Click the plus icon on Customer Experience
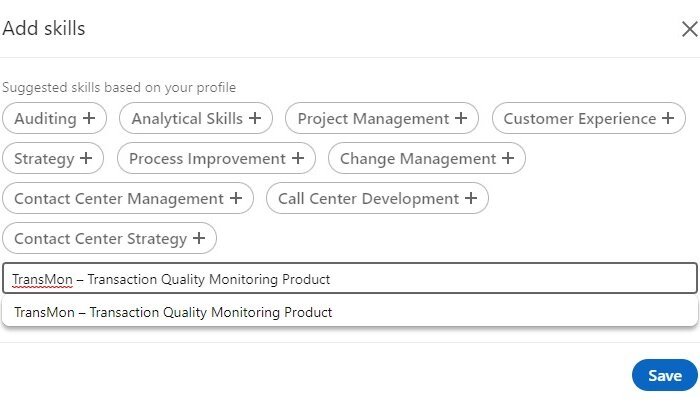Image resolution: width=700 pixels, height=404 pixels. [x=668, y=118]
